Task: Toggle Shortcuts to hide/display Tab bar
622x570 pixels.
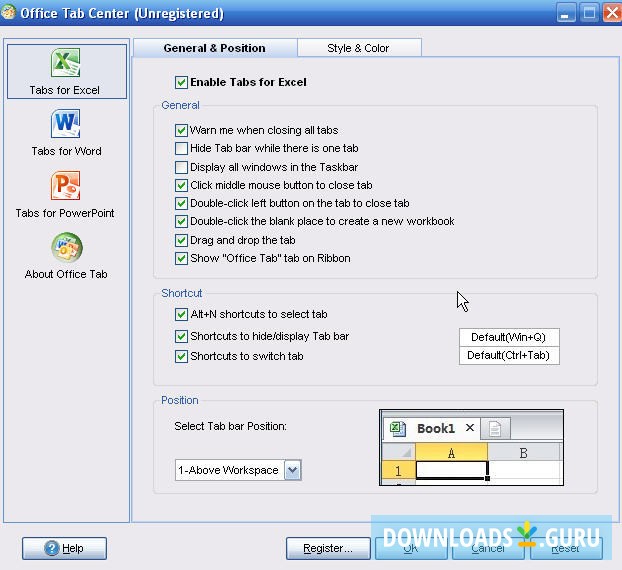Action: coord(181,336)
